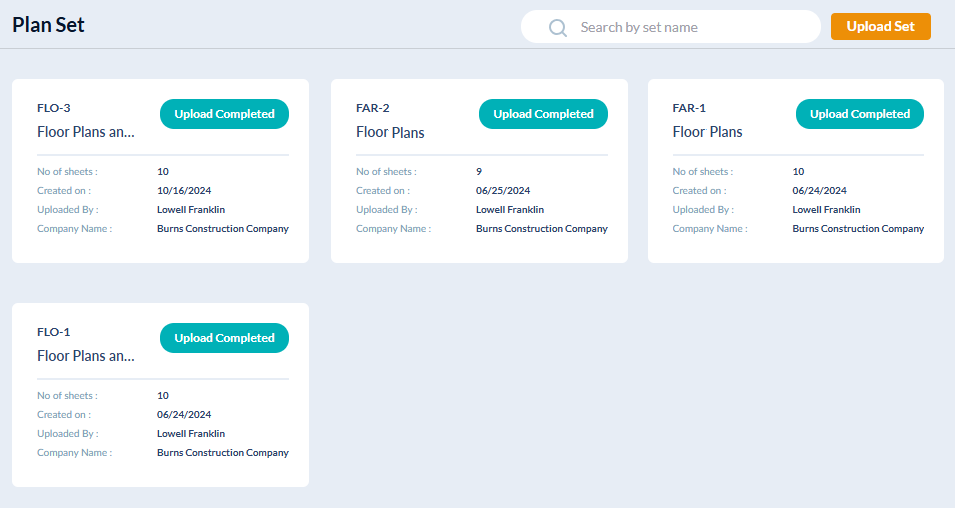Open the FAR-1 Floor Plans title
Image resolution: width=955 pixels, height=508 pixels.
pos(707,132)
